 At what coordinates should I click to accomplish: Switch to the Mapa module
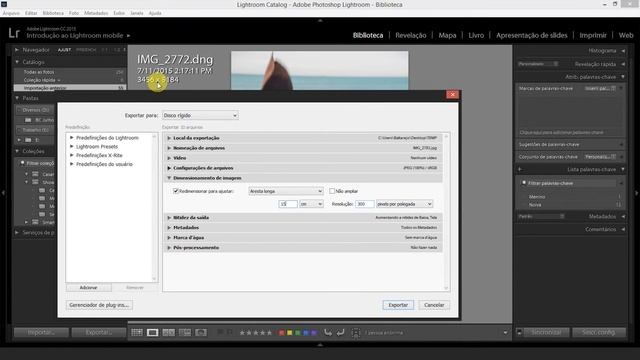pos(447,35)
